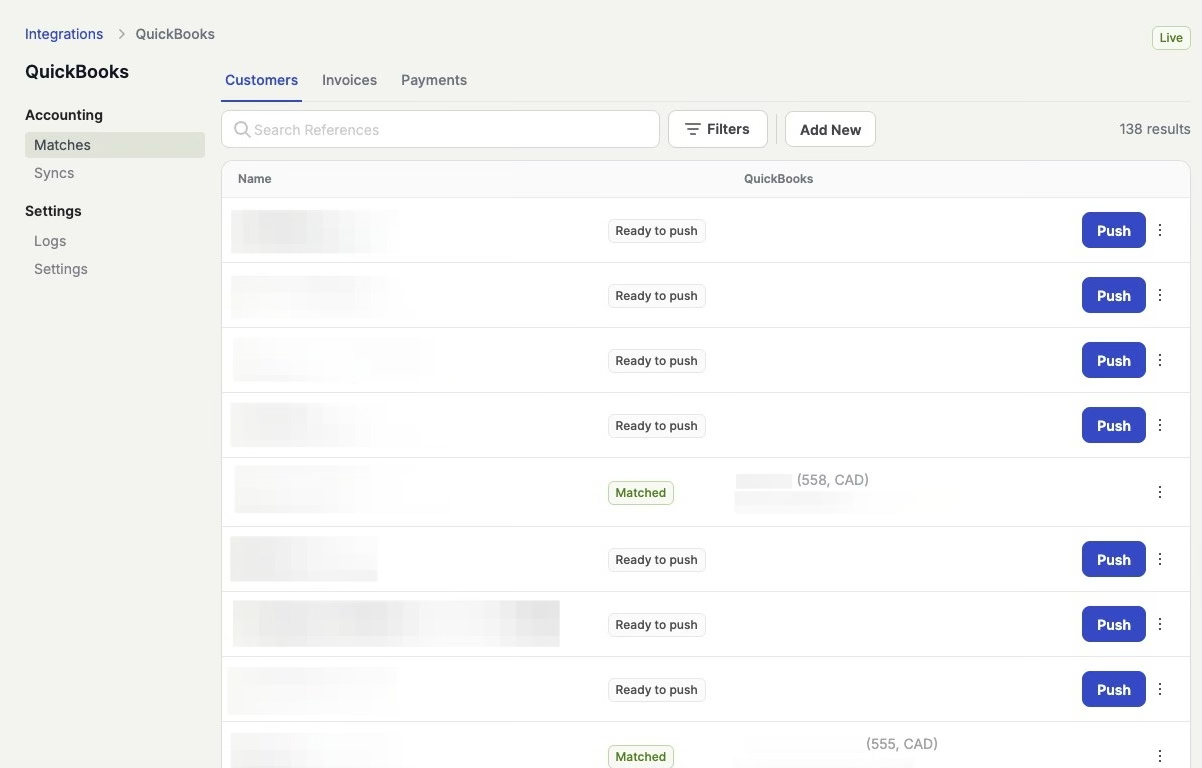This screenshot has width=1202, height=768.
Task: Select Matches in the Accounting sidebar
Action: 62,145
